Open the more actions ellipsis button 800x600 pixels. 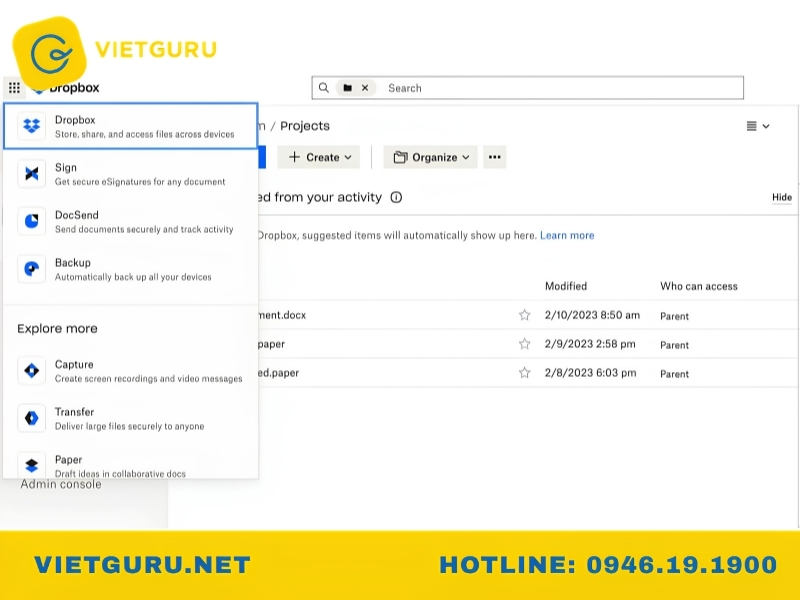[494, 157]
